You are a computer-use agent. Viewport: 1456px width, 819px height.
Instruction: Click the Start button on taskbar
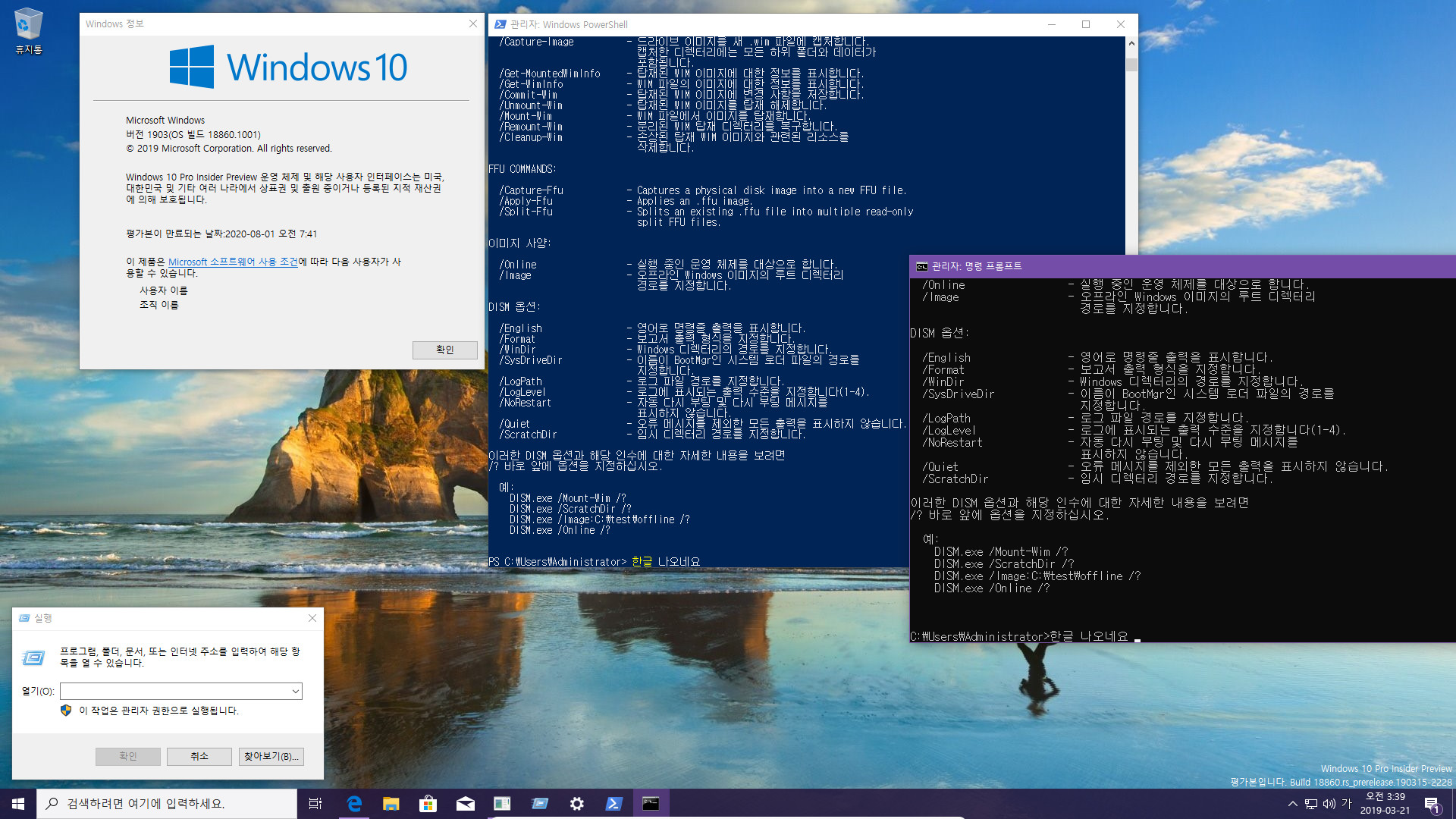pos(18,804)
